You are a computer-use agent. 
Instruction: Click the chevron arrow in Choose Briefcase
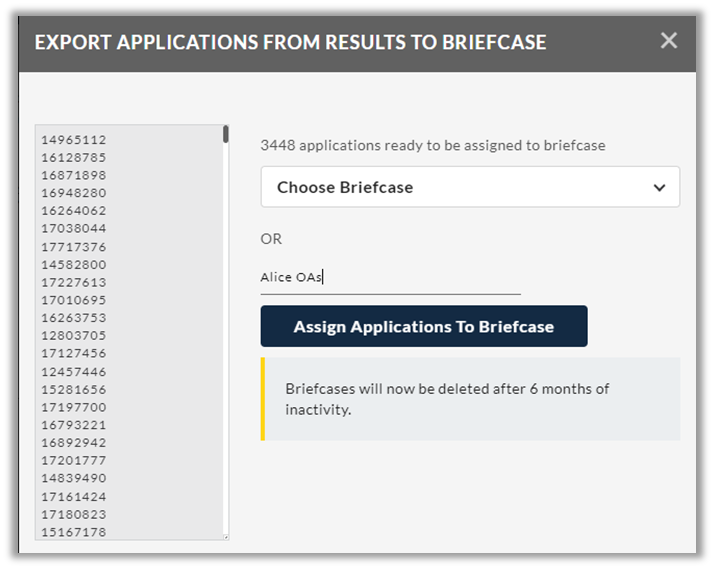[659, 188]
